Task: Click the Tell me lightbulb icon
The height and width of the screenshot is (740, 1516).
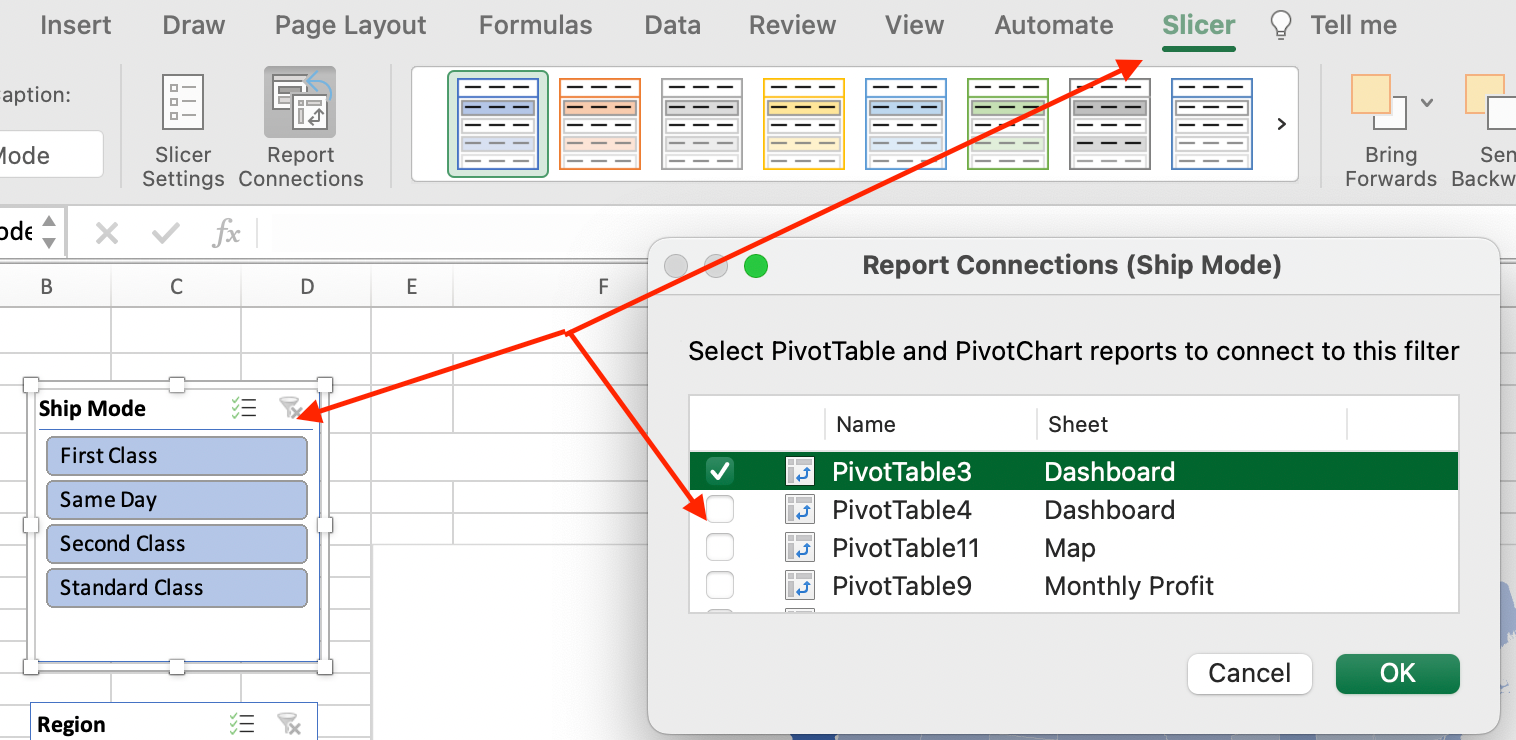Action: click(1280, 26)
